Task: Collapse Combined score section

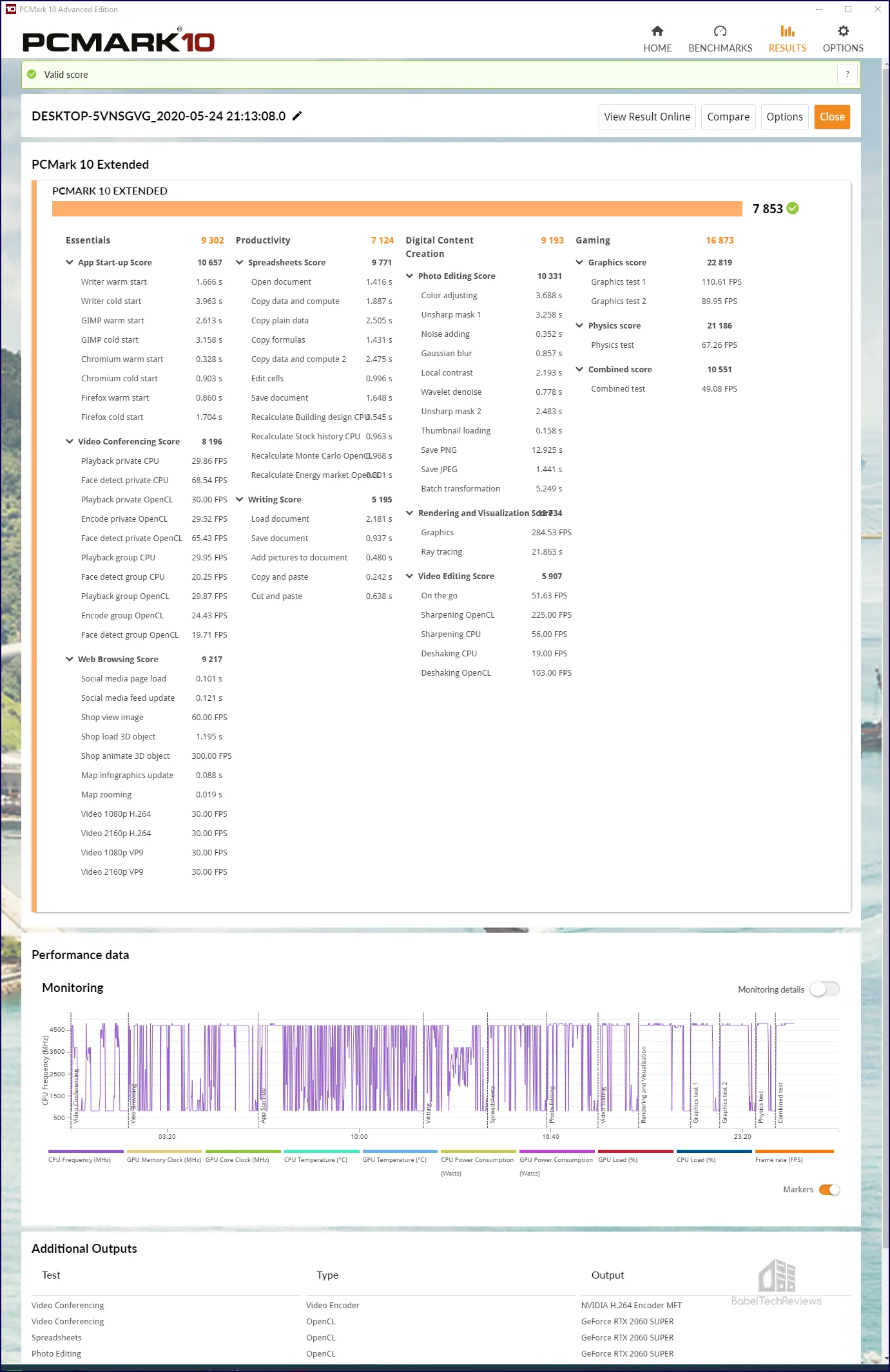Action: click(x=579, y=369)
